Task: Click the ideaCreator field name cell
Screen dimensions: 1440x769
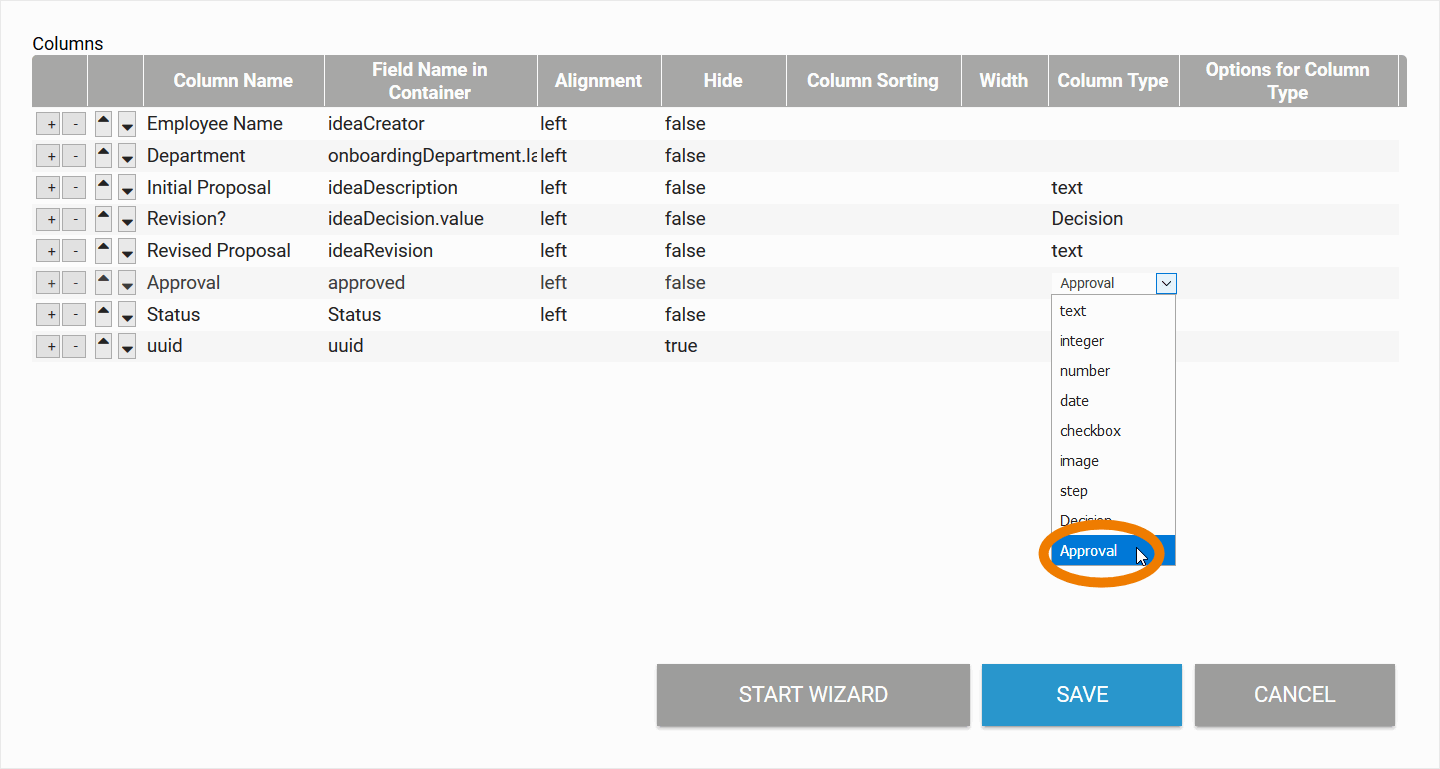Action: 376,124
